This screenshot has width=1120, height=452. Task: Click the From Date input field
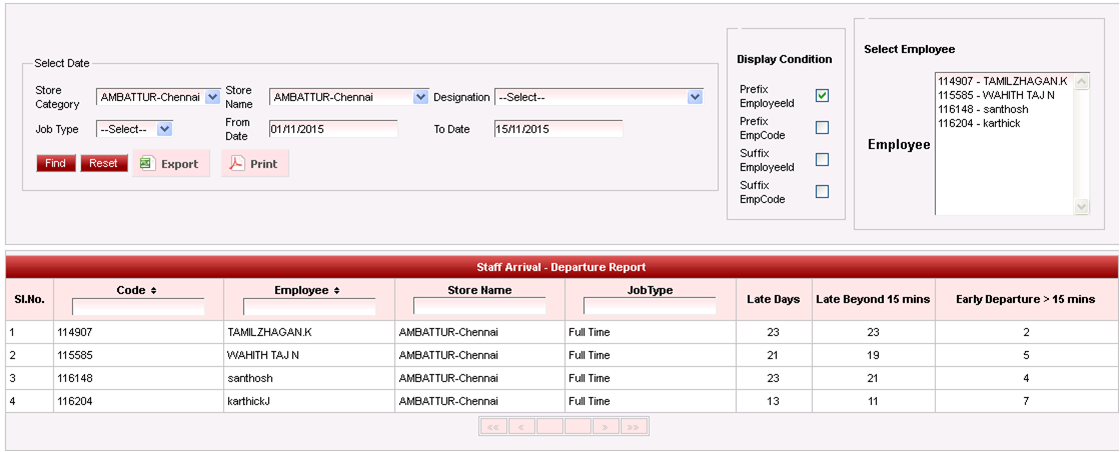333,129
